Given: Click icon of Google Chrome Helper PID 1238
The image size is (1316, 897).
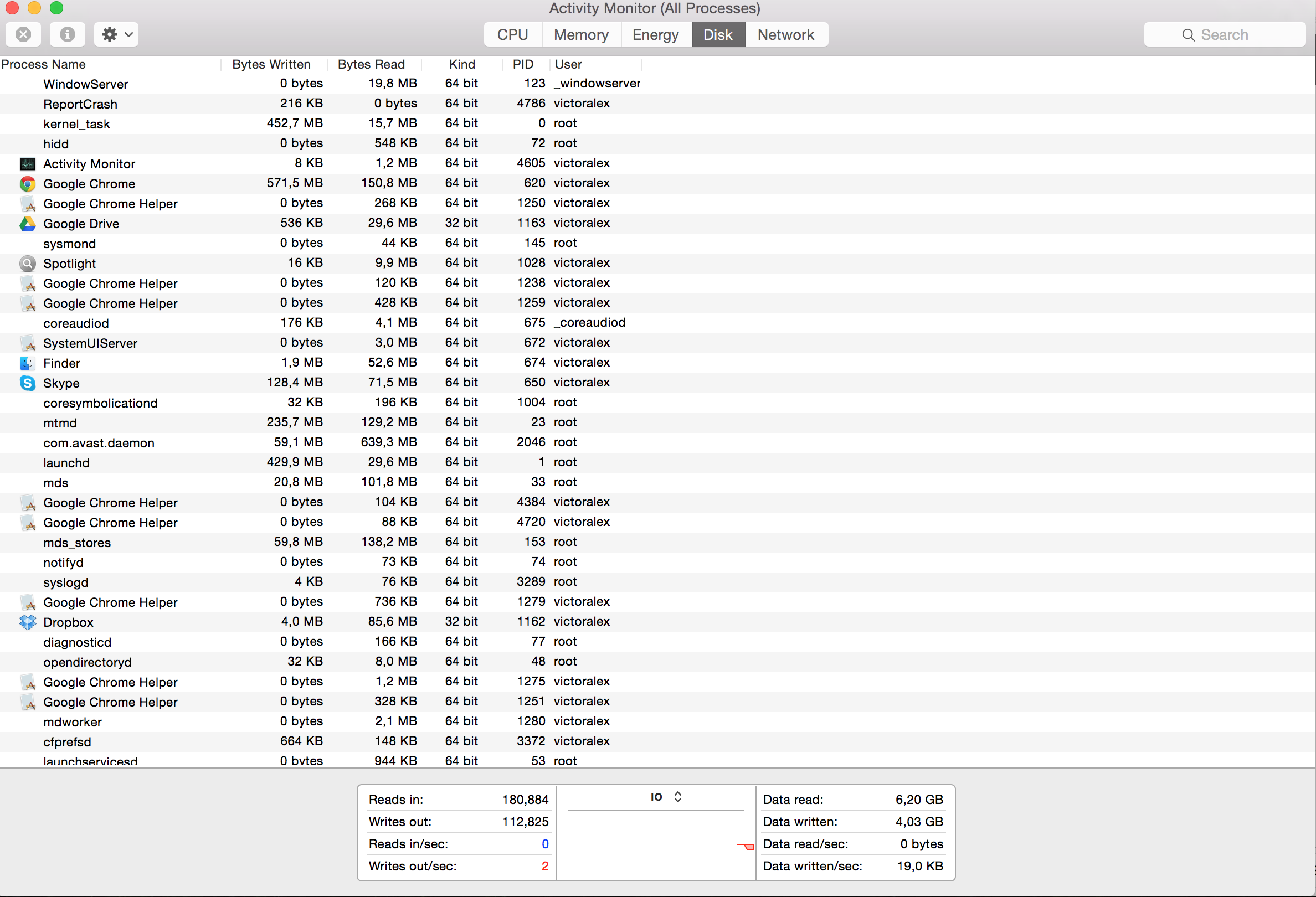Looking at the screenshot, I should click(28, 283).
